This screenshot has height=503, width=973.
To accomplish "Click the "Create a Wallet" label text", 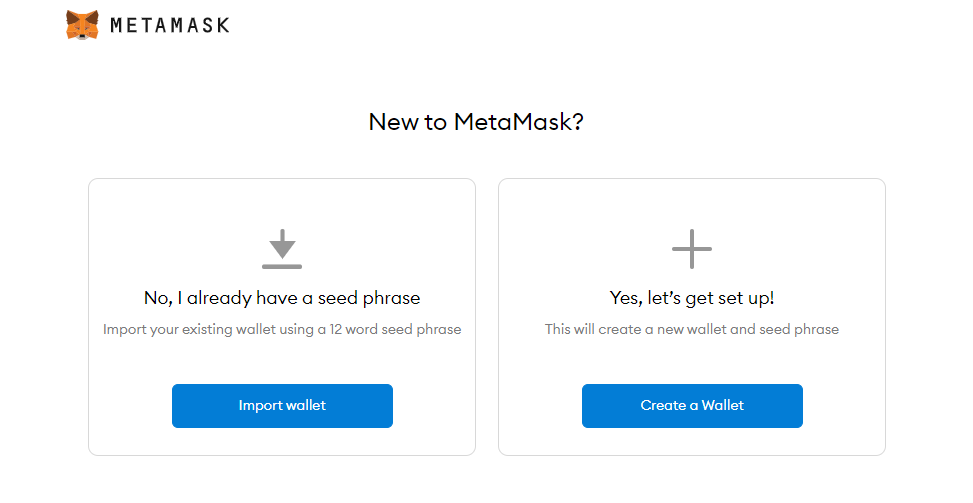I will [692, 406].
